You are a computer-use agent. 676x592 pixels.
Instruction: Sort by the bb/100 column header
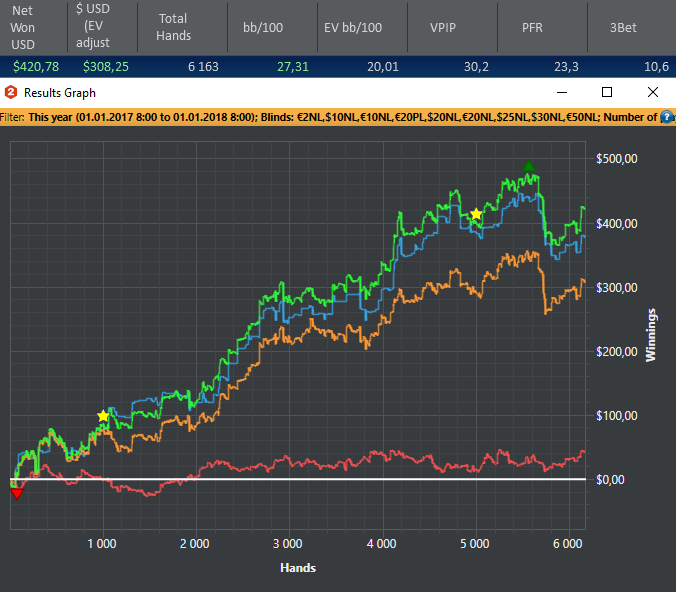(x=263, y=28)
